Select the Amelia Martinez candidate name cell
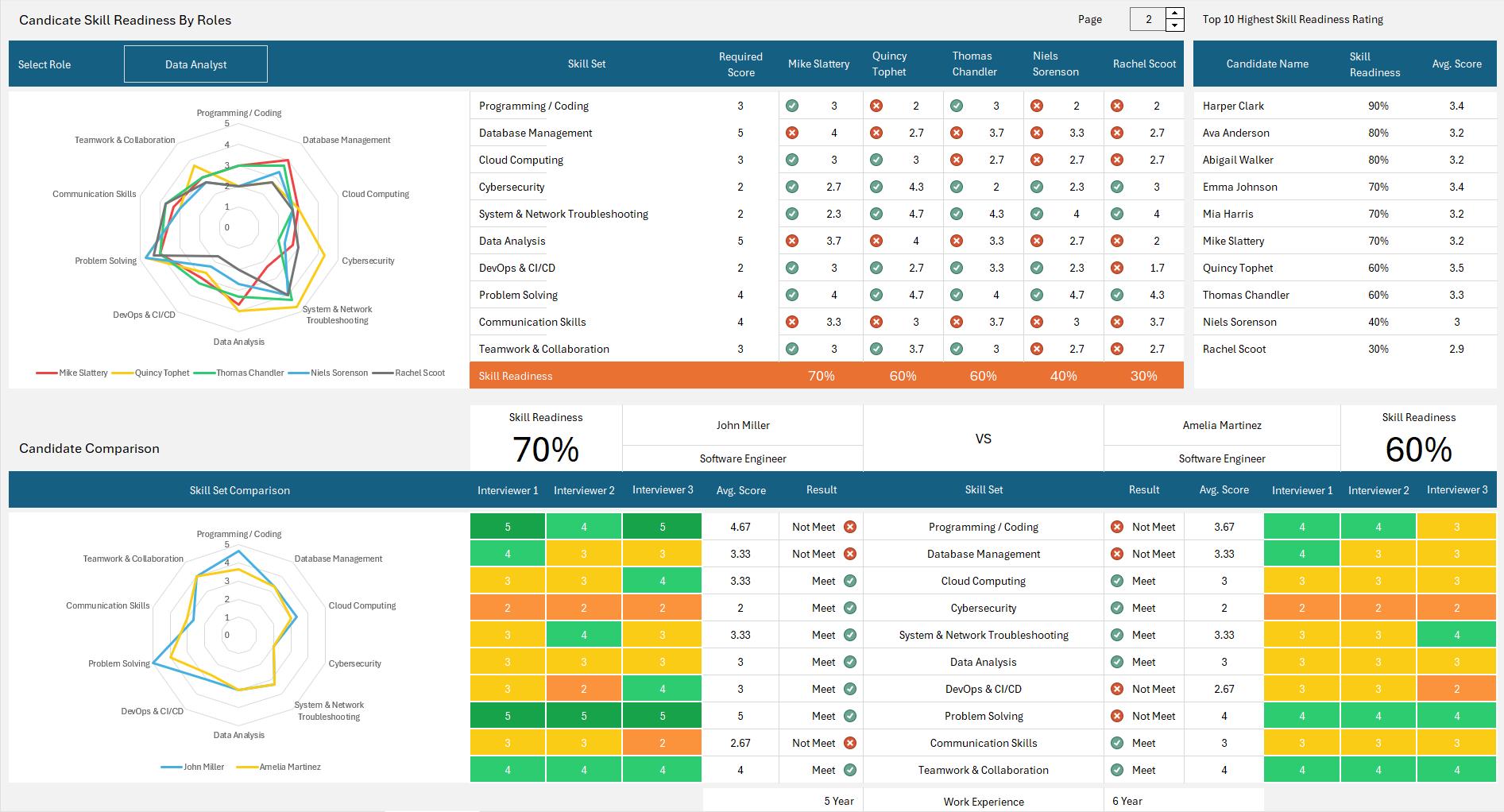This screenshot has height=812, width=1504. [1222, 425]
